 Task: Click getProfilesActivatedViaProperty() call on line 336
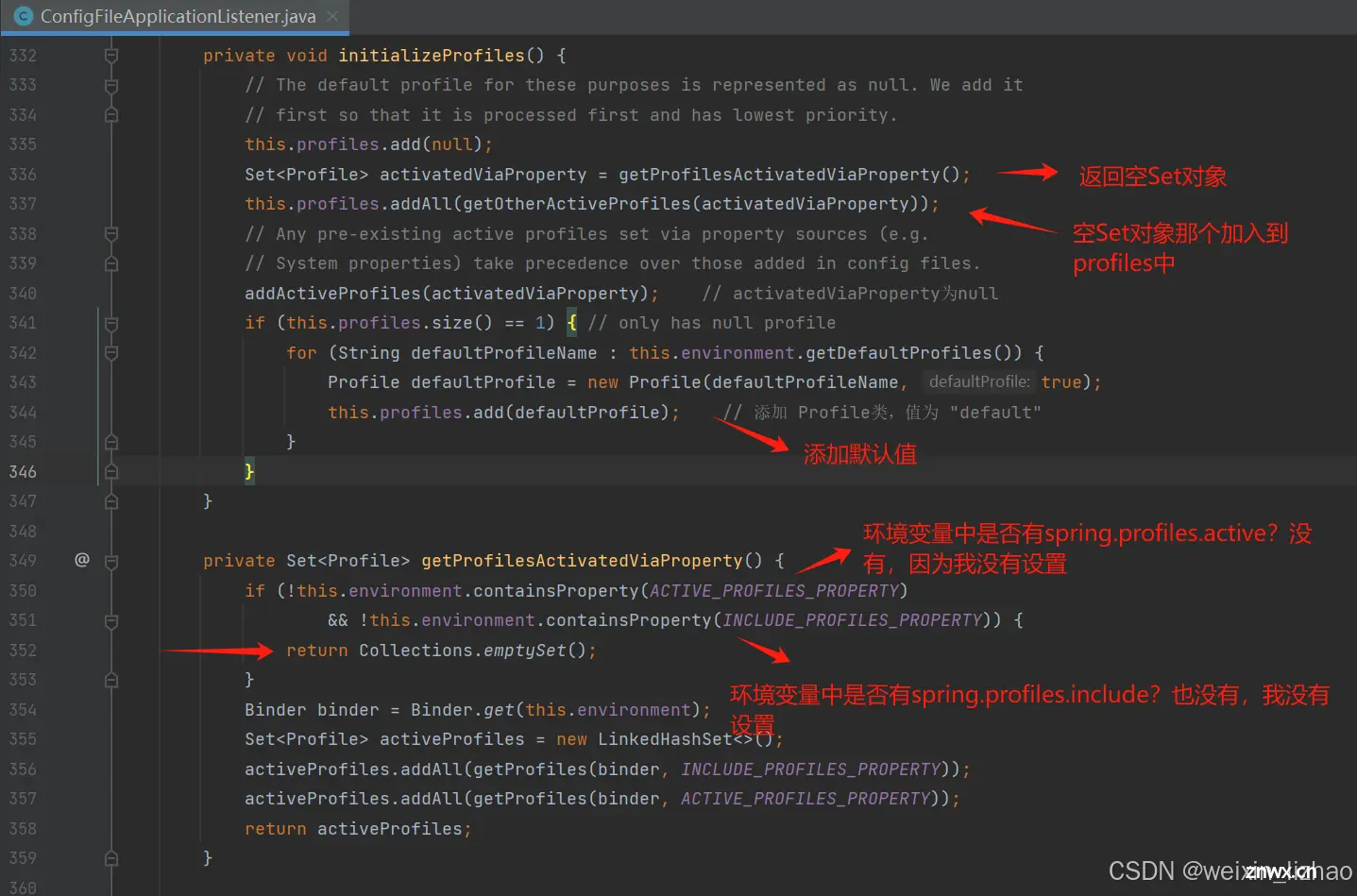789,175
